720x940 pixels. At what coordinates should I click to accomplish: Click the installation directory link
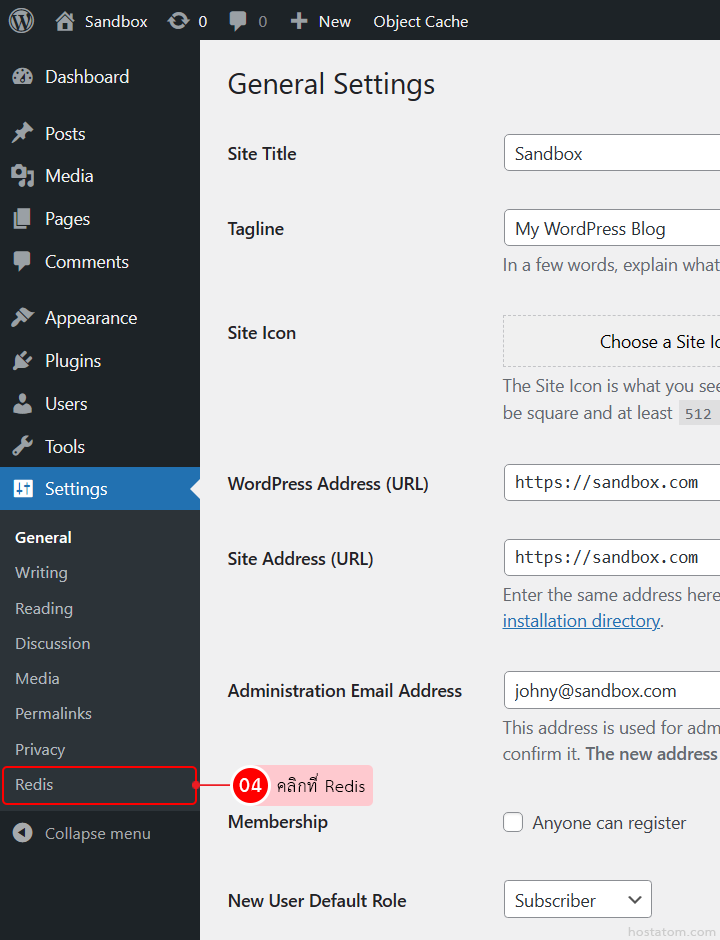click(581, 621)
